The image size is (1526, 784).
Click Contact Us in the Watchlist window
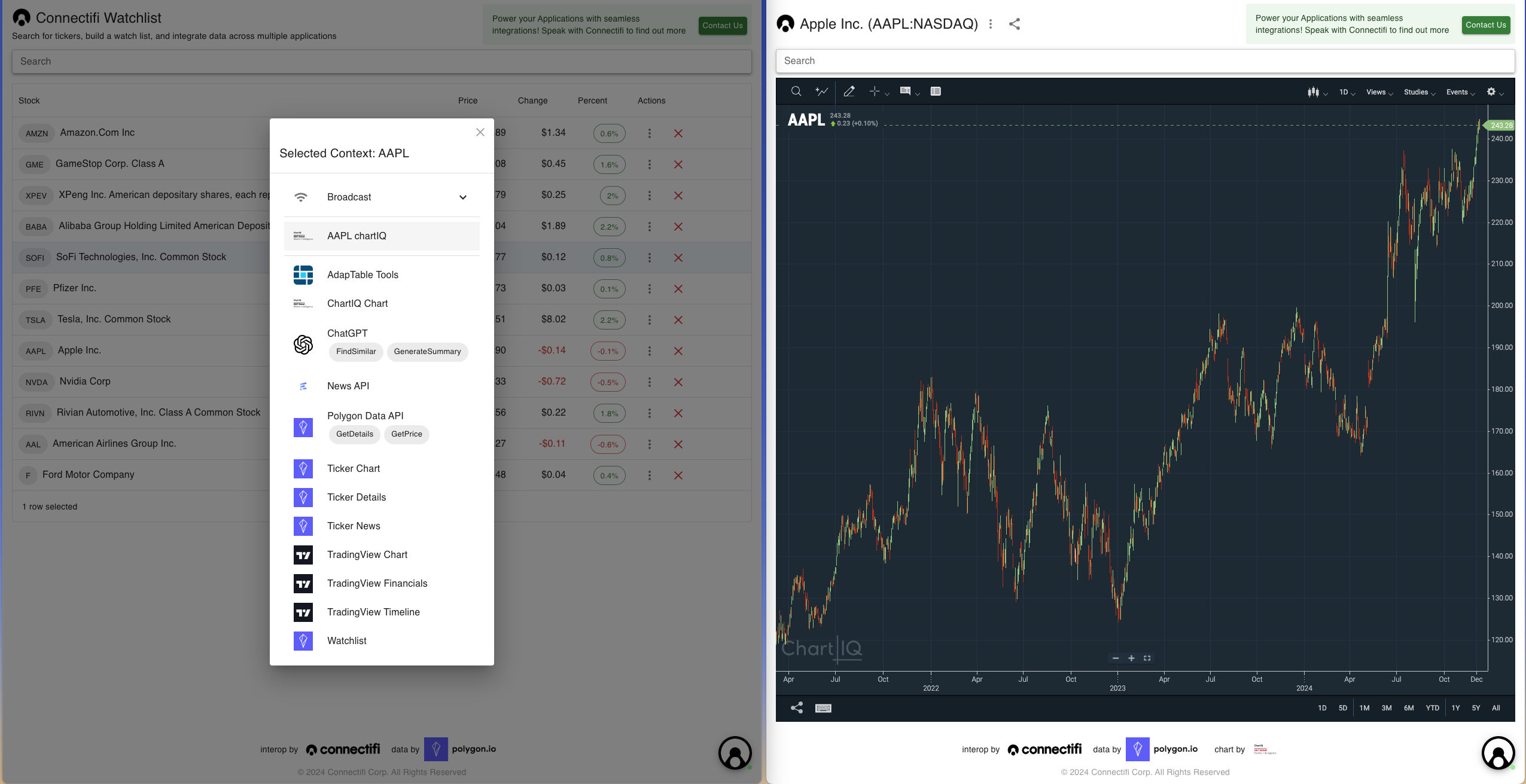tap(723, 26)
